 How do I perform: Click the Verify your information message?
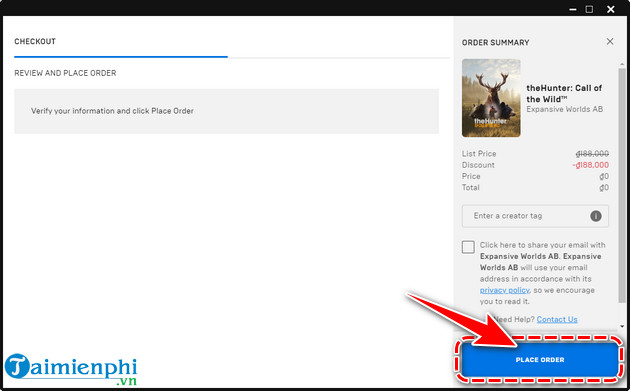tap(112, 111)
